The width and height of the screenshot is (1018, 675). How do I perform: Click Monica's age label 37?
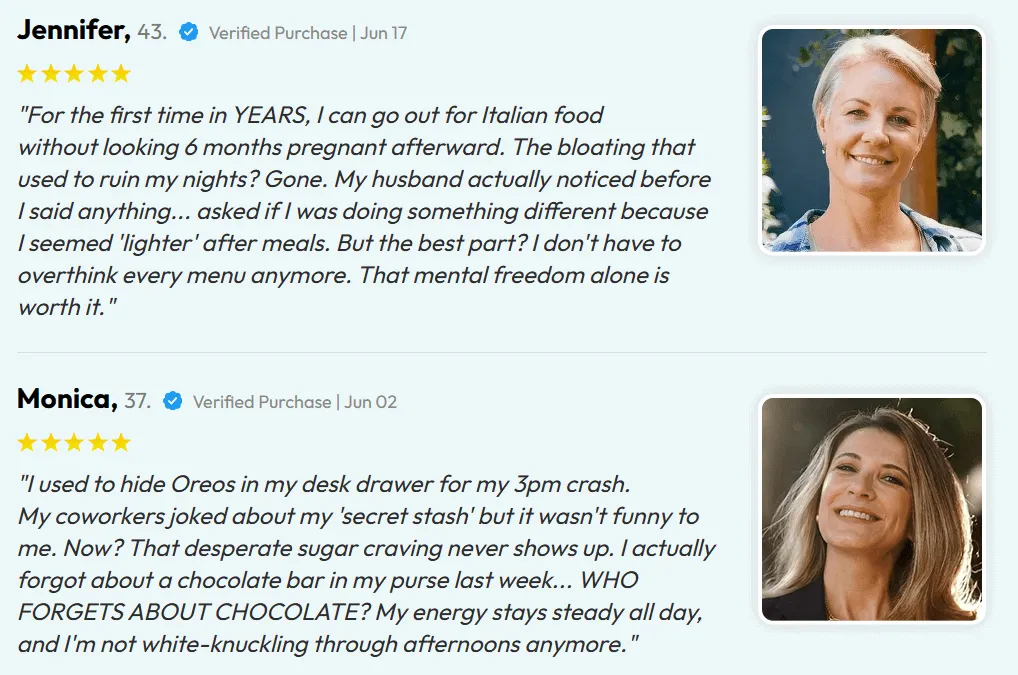137,401
